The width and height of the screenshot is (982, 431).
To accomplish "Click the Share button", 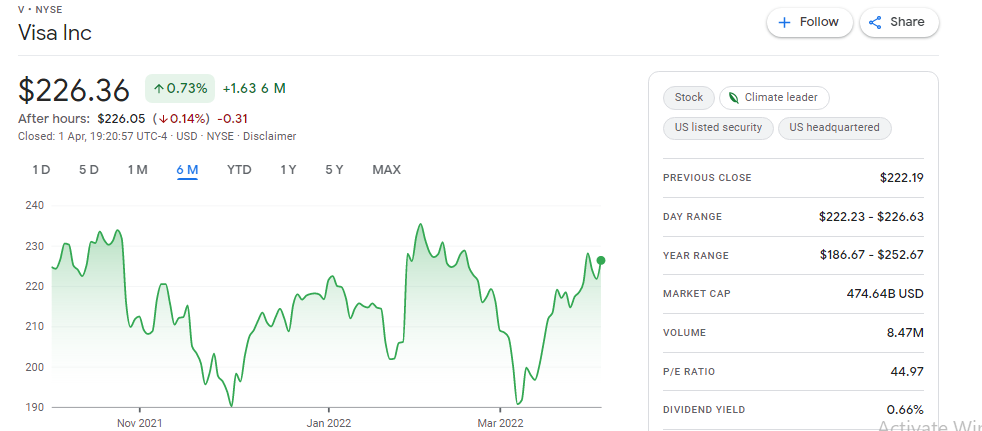I will pyautogui.click(x=899, y=23).
